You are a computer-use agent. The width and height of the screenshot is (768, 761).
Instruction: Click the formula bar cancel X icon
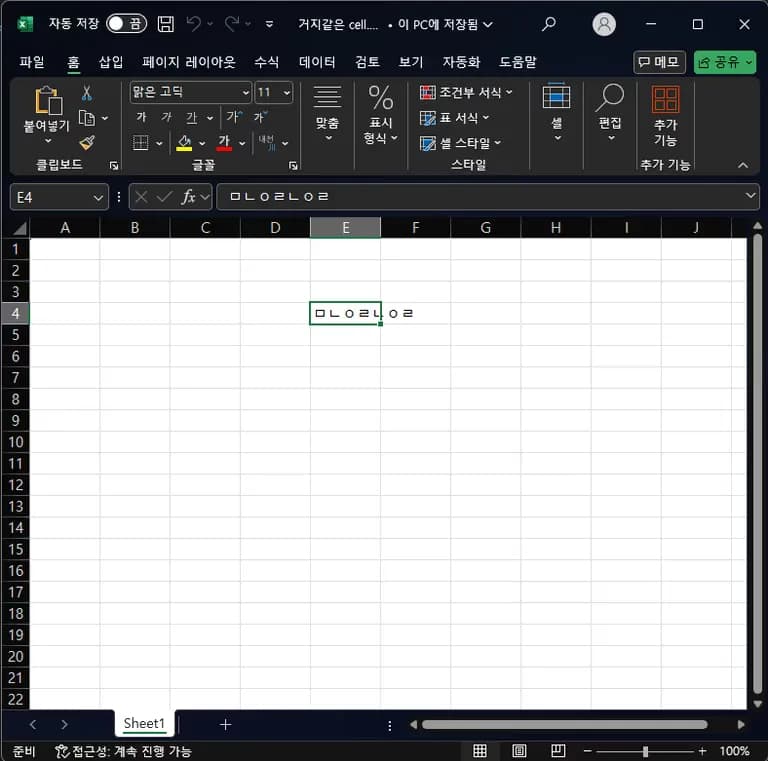click(141, 197)
